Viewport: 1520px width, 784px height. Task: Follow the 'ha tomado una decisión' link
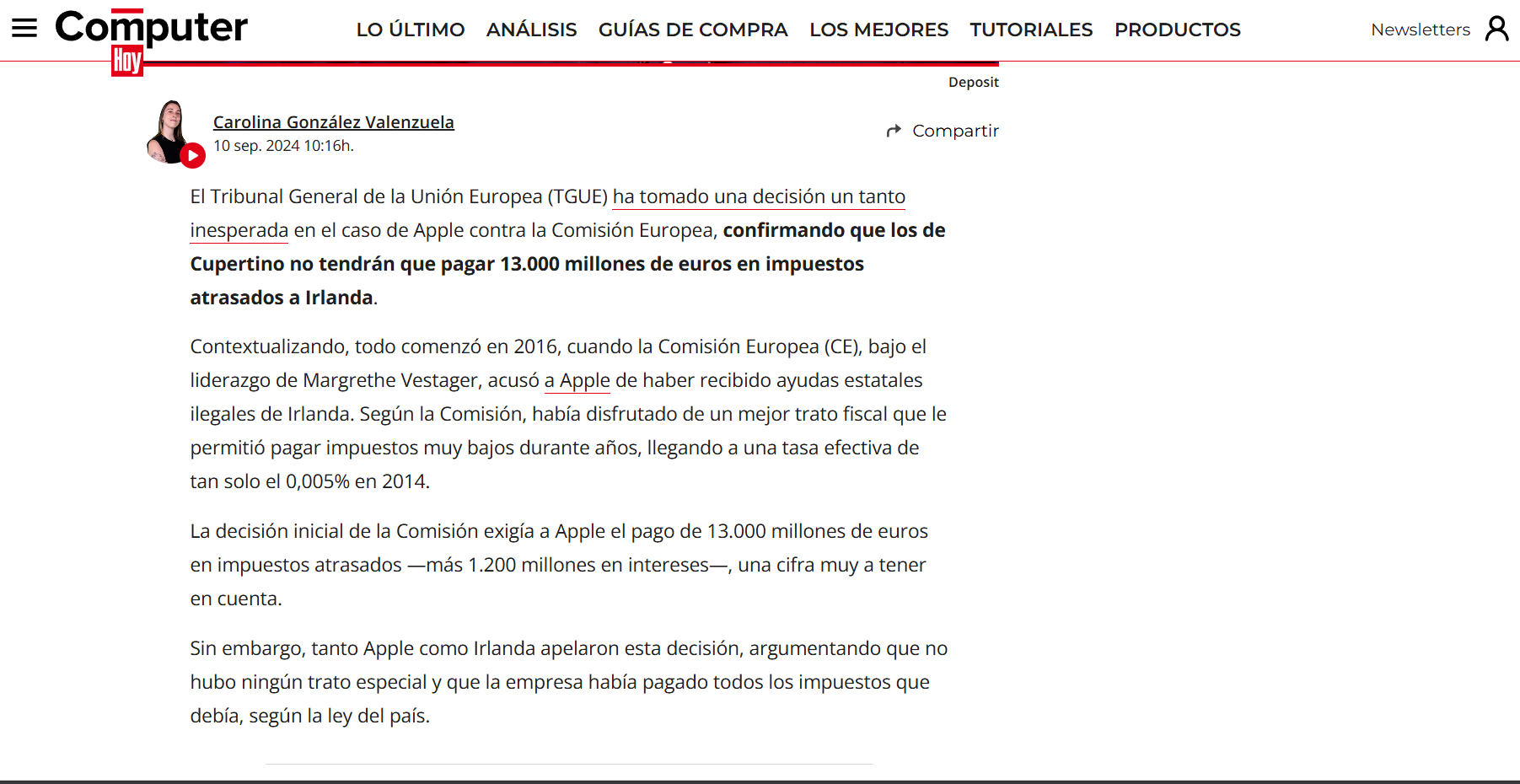758,196
